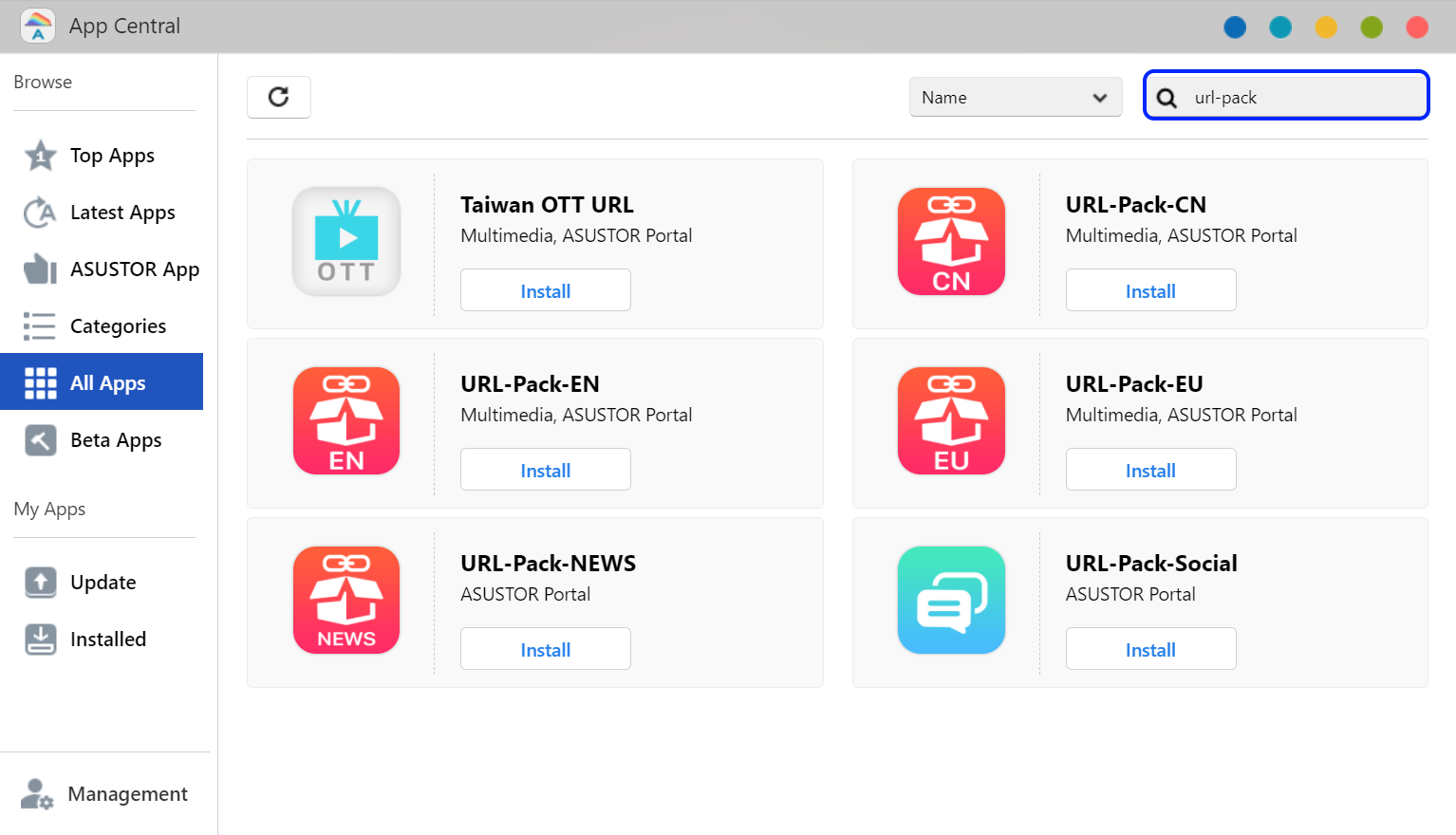Browse Categories section
The image size is (1456, 835).
tap(102, 325)
